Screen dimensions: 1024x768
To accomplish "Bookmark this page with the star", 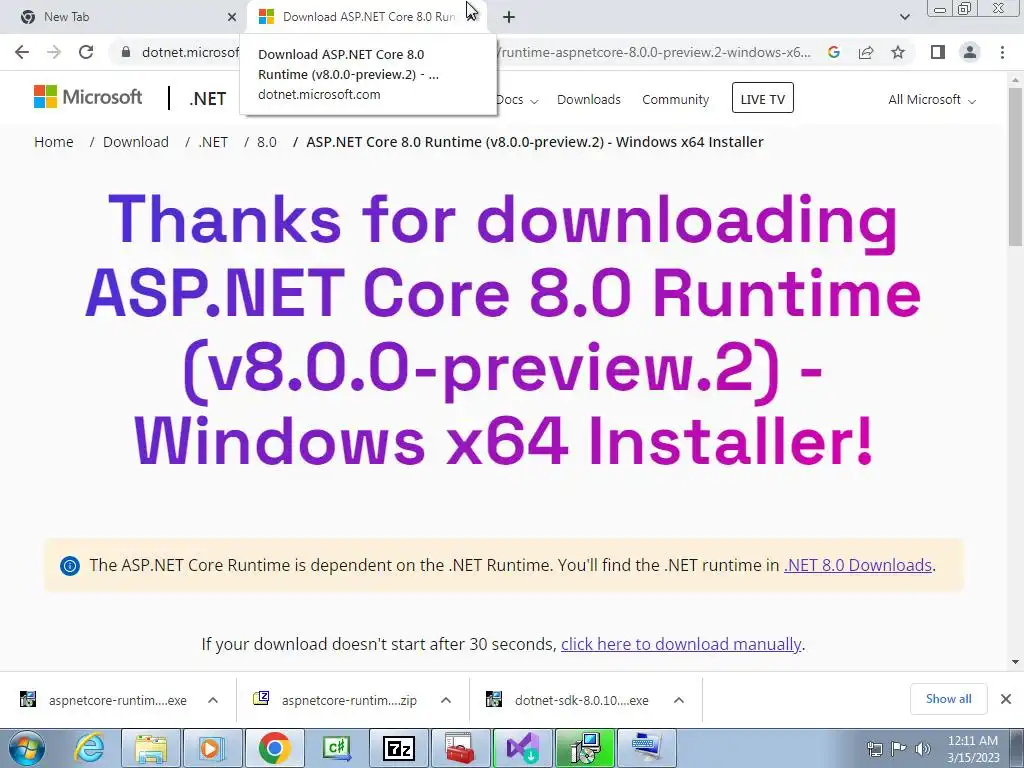I will pos(898,52).
